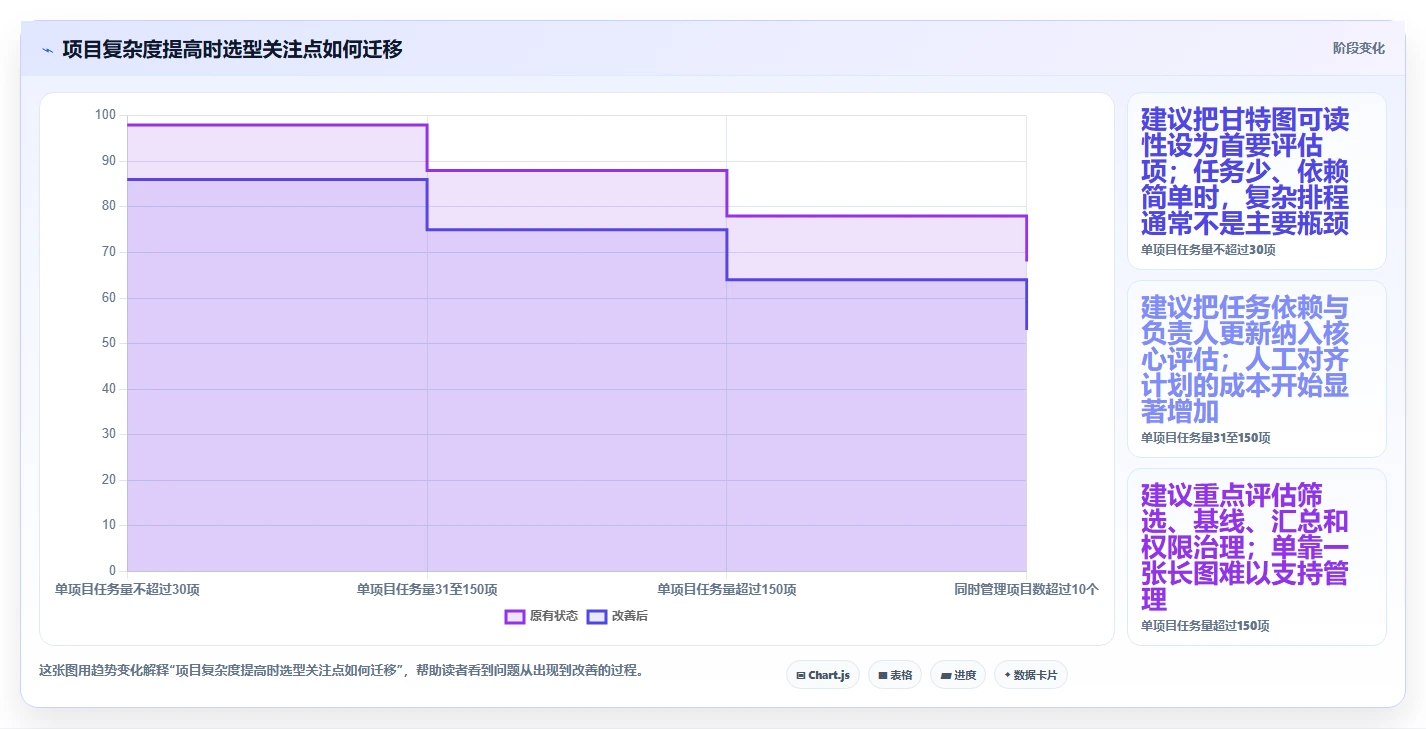Open the card about 甘特图可读性 recommendation
The height and width of the screenshot is (729, 1426).
[x=1257, y=181]
